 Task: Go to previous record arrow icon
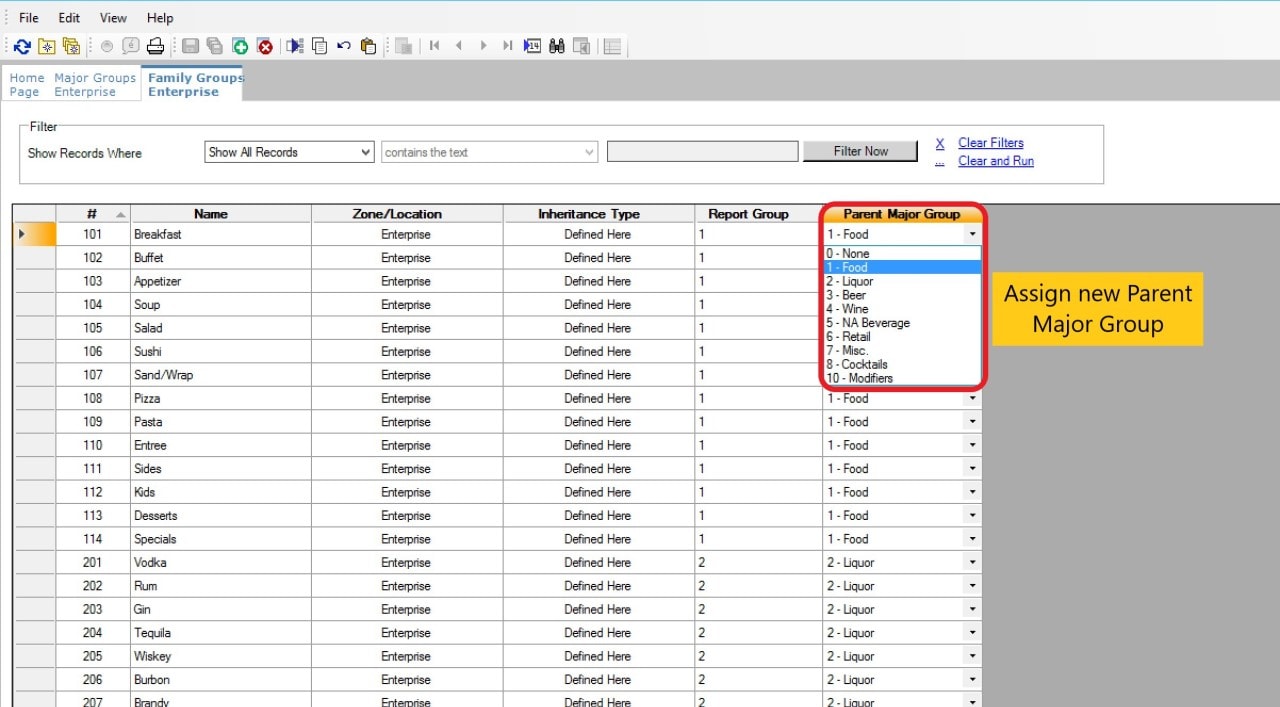point(459,46)
